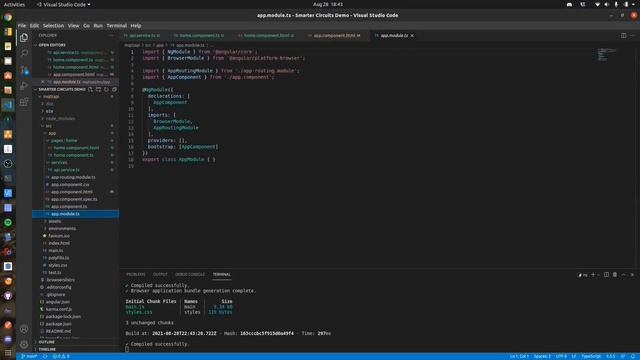This screenshot has width=640, height=360.
Task: Add a new terminal with plus icon
Action: [x=593, y=275]
